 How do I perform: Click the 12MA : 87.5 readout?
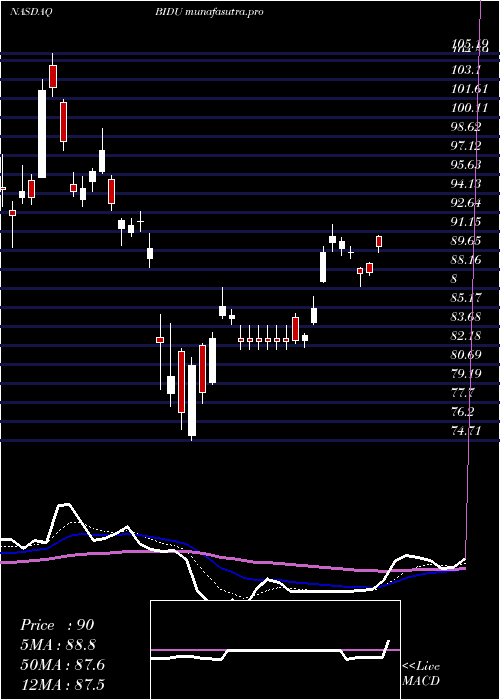tap(62, 684)
